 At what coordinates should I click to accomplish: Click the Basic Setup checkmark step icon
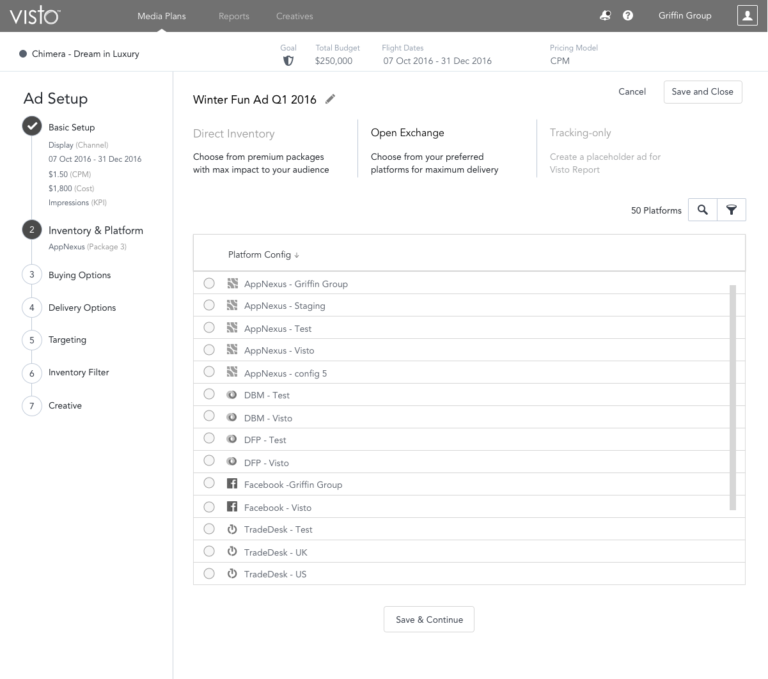pyautogui.click(x=32, y=126)
